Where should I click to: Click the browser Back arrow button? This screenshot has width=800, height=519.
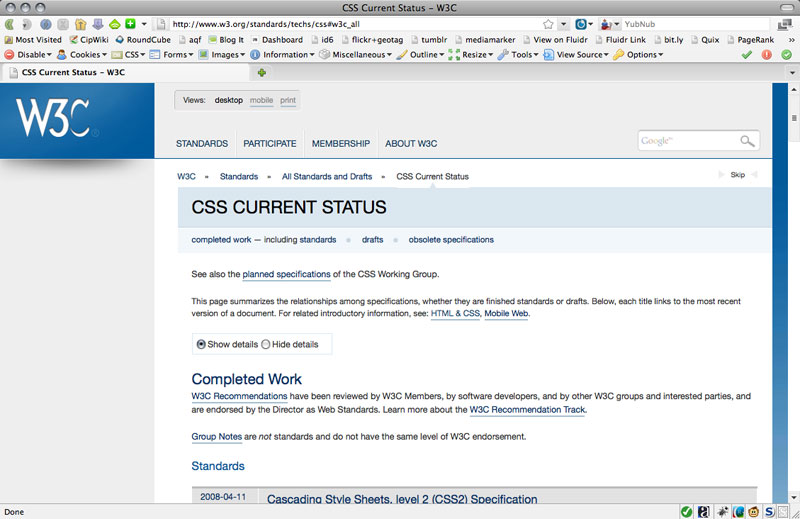10,23
